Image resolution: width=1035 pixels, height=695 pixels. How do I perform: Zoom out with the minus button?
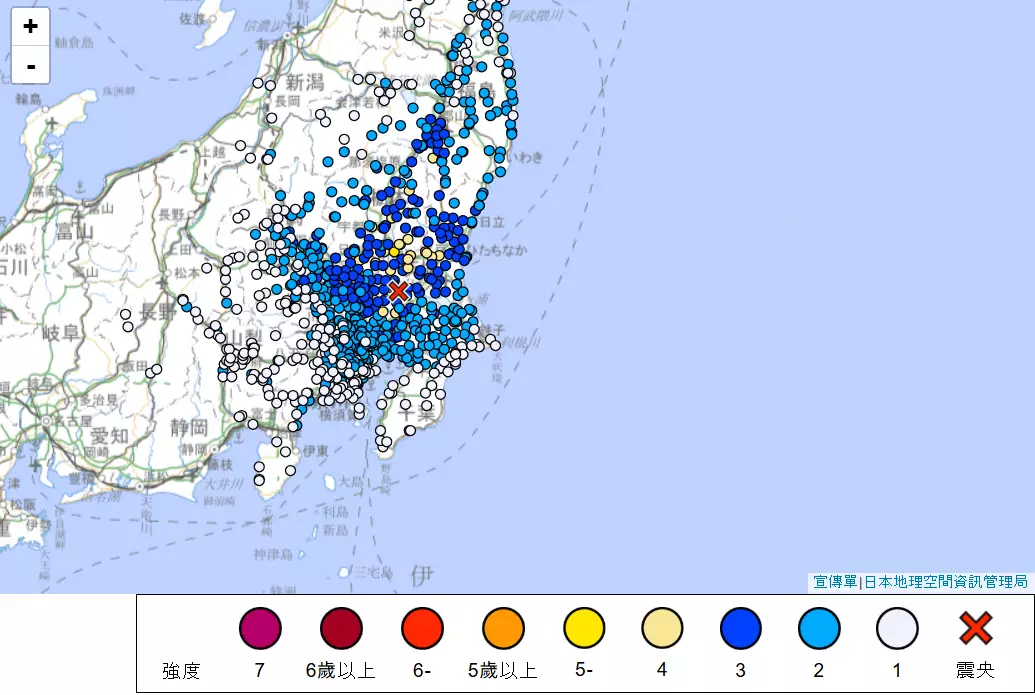click(31, 66)
